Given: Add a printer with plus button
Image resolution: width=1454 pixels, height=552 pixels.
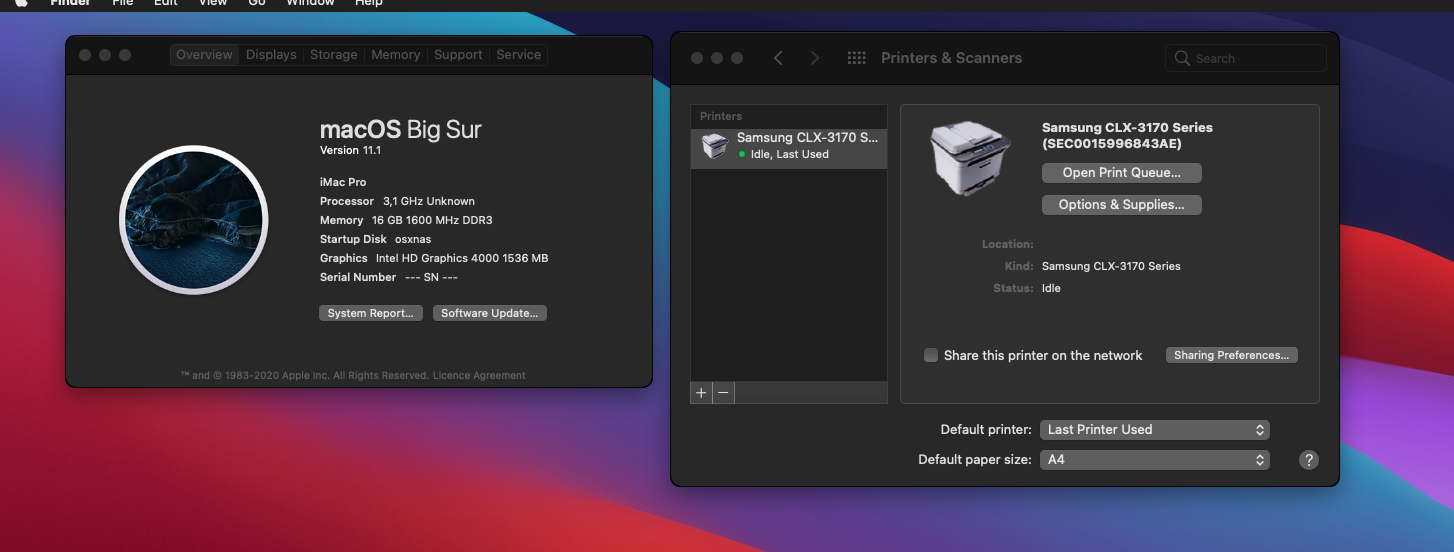Looking at the screenshot, I should (x=701, y=393).
